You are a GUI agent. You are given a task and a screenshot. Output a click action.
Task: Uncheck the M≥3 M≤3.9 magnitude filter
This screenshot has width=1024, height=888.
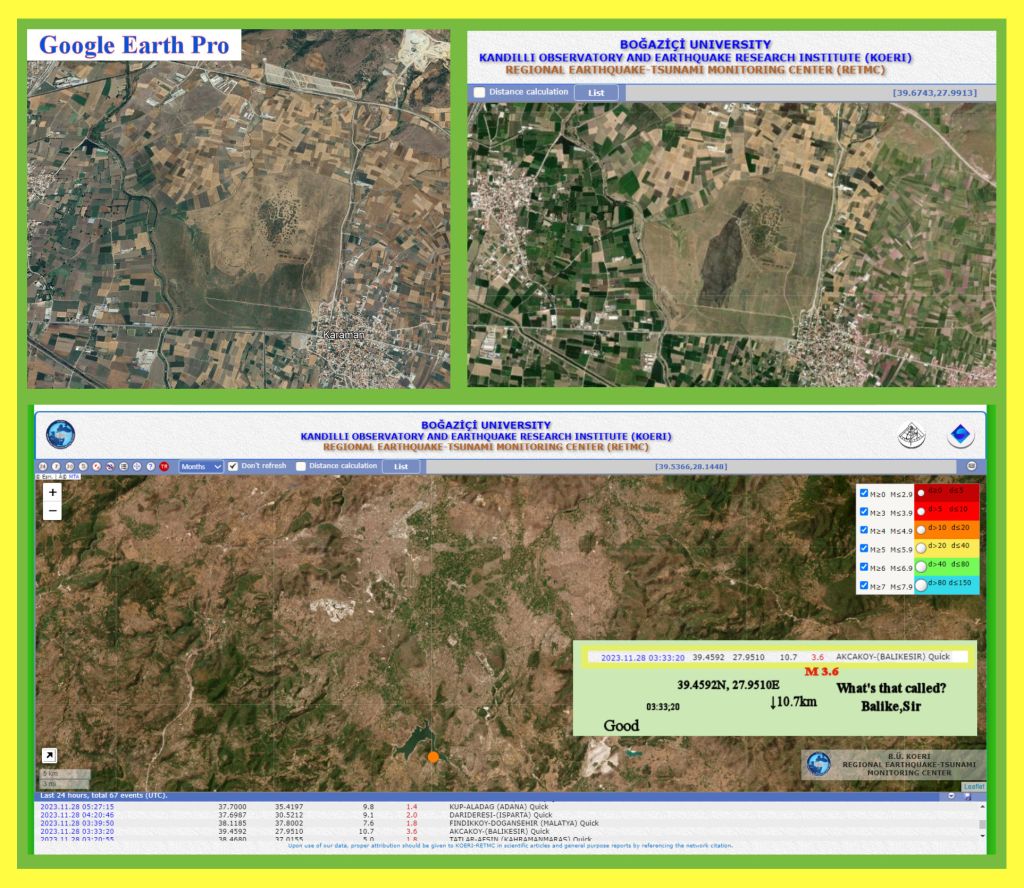click(864, 511)
